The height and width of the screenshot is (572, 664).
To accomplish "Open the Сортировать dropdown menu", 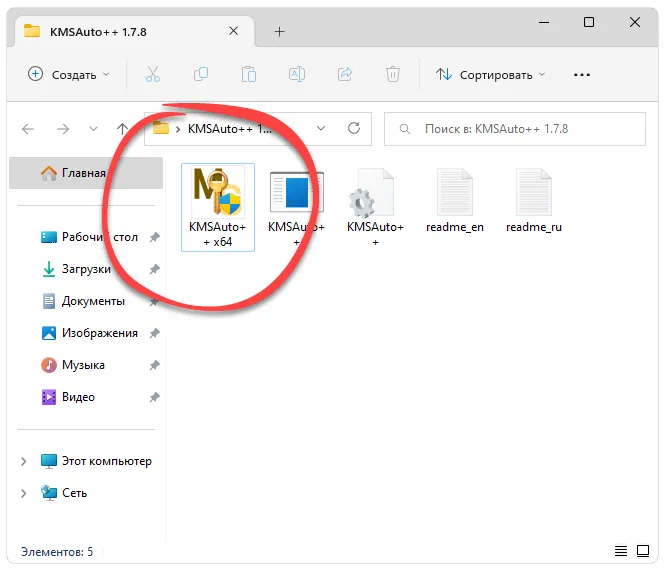I will [490, 75].
